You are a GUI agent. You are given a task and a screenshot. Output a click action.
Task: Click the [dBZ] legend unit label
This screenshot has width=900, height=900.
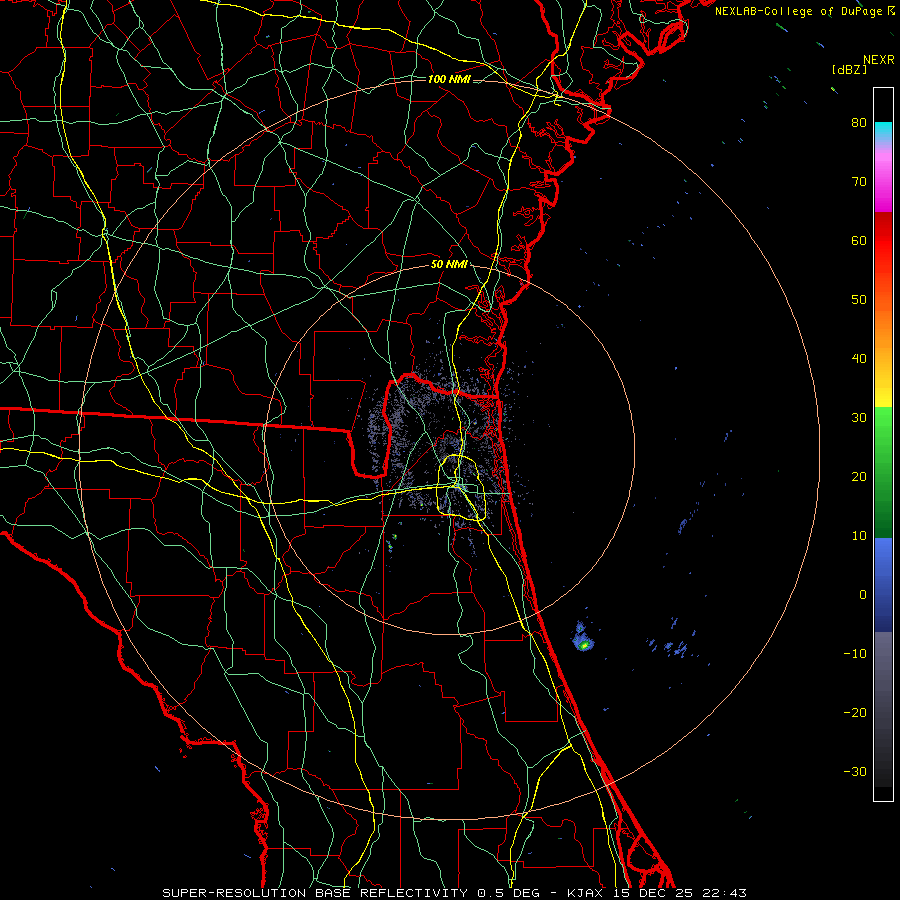click(x=849, y=69)
